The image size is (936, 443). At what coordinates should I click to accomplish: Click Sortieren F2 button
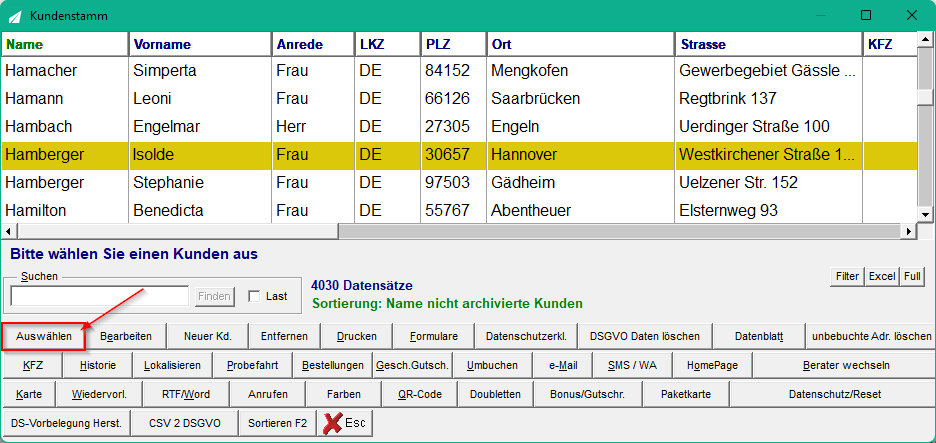(x=278, y=423)
